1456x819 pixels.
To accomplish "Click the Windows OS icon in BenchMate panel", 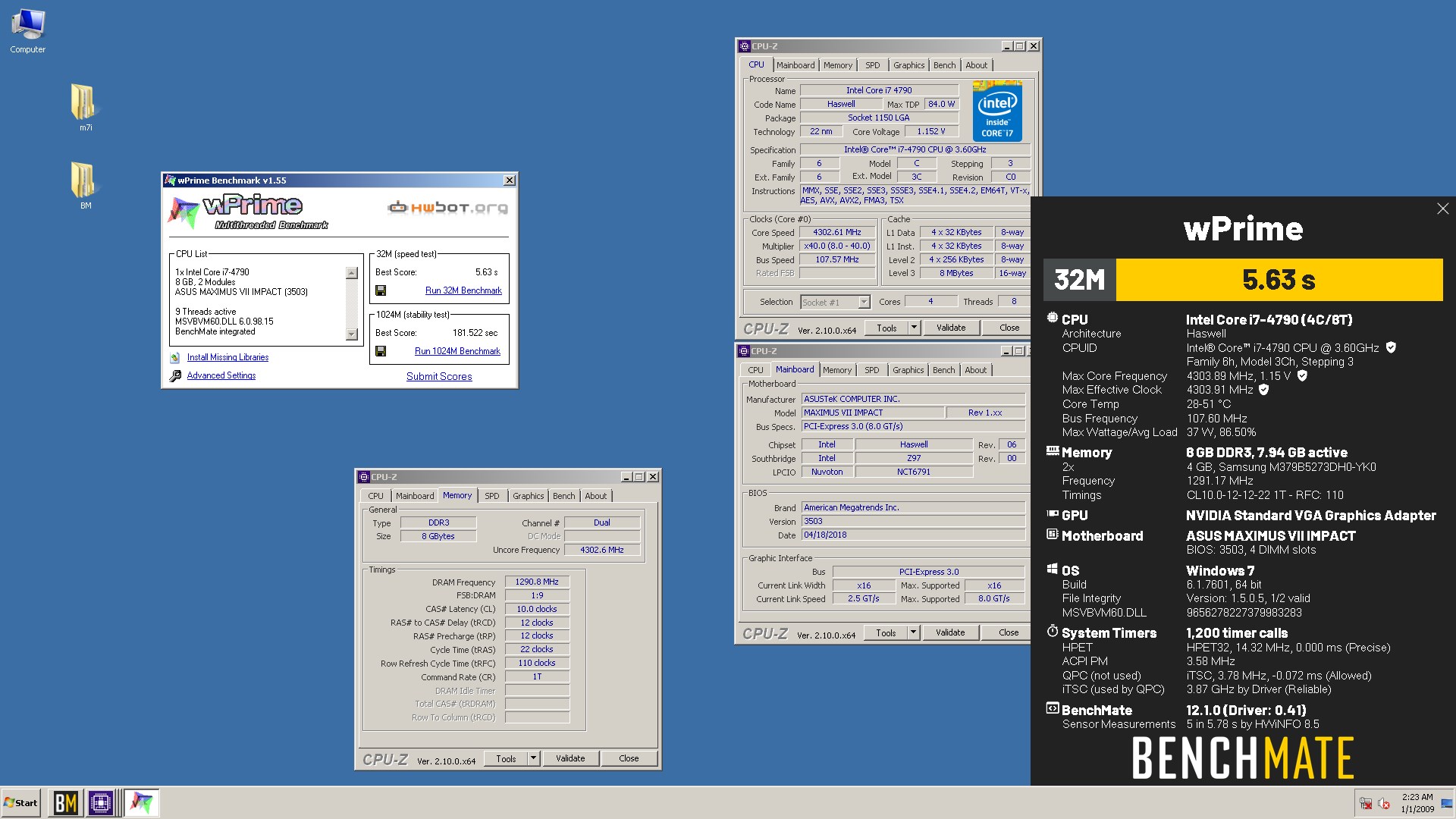I will pyautogui.click(x=1052, y=569).
